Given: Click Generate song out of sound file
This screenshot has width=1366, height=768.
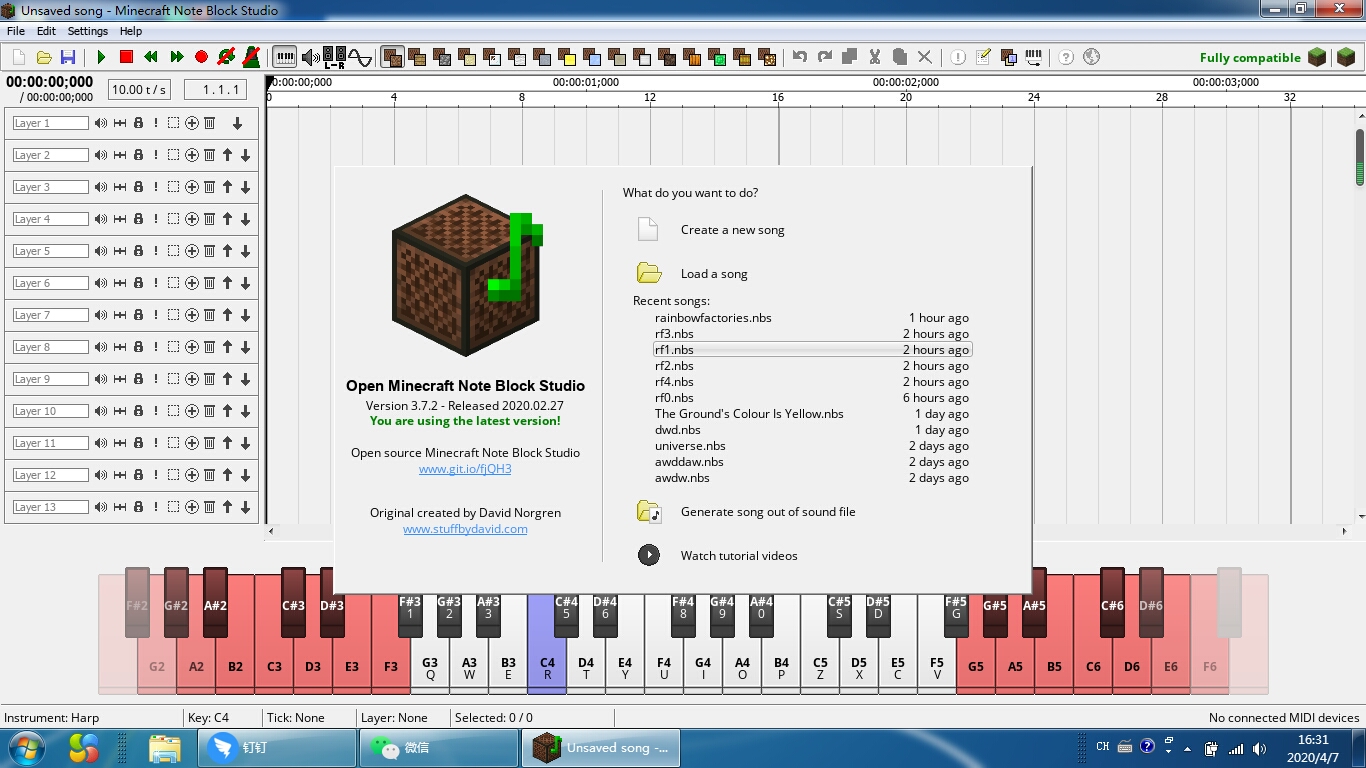Looking at the screenshot, I should coord(768,512).
